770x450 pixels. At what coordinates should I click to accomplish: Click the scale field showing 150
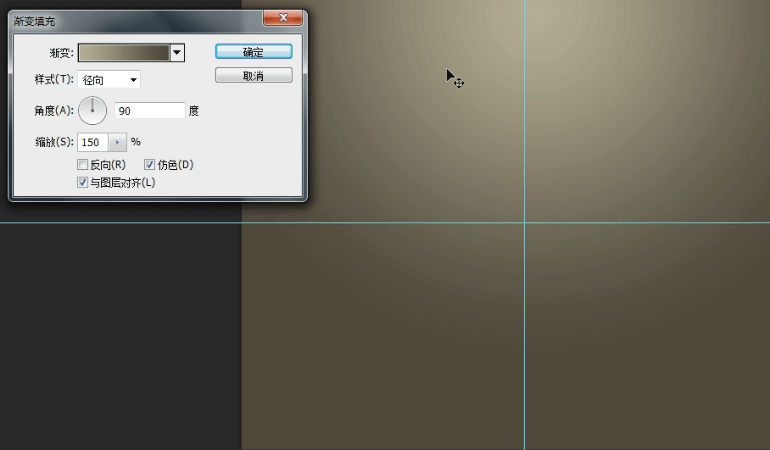coord(92,142)
